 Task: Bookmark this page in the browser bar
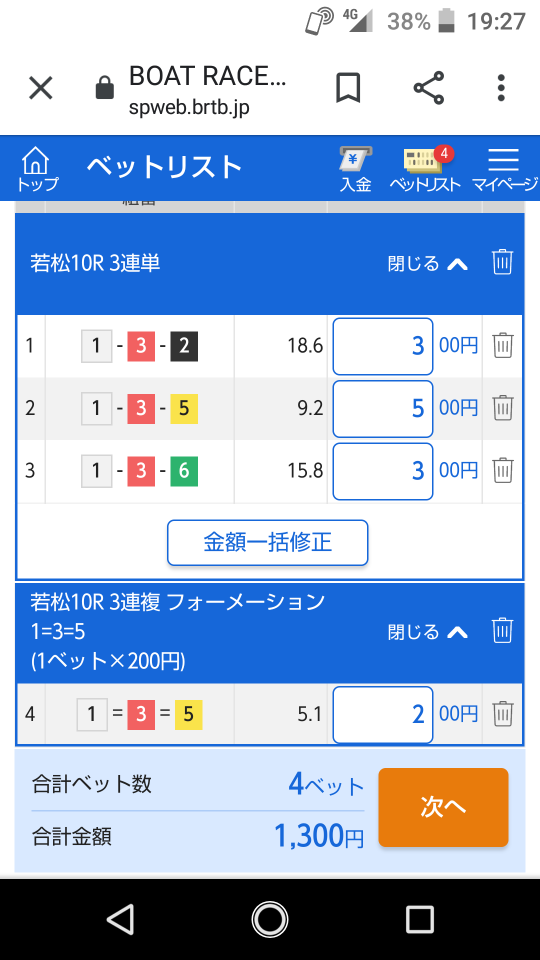click(x=348, y=88)
